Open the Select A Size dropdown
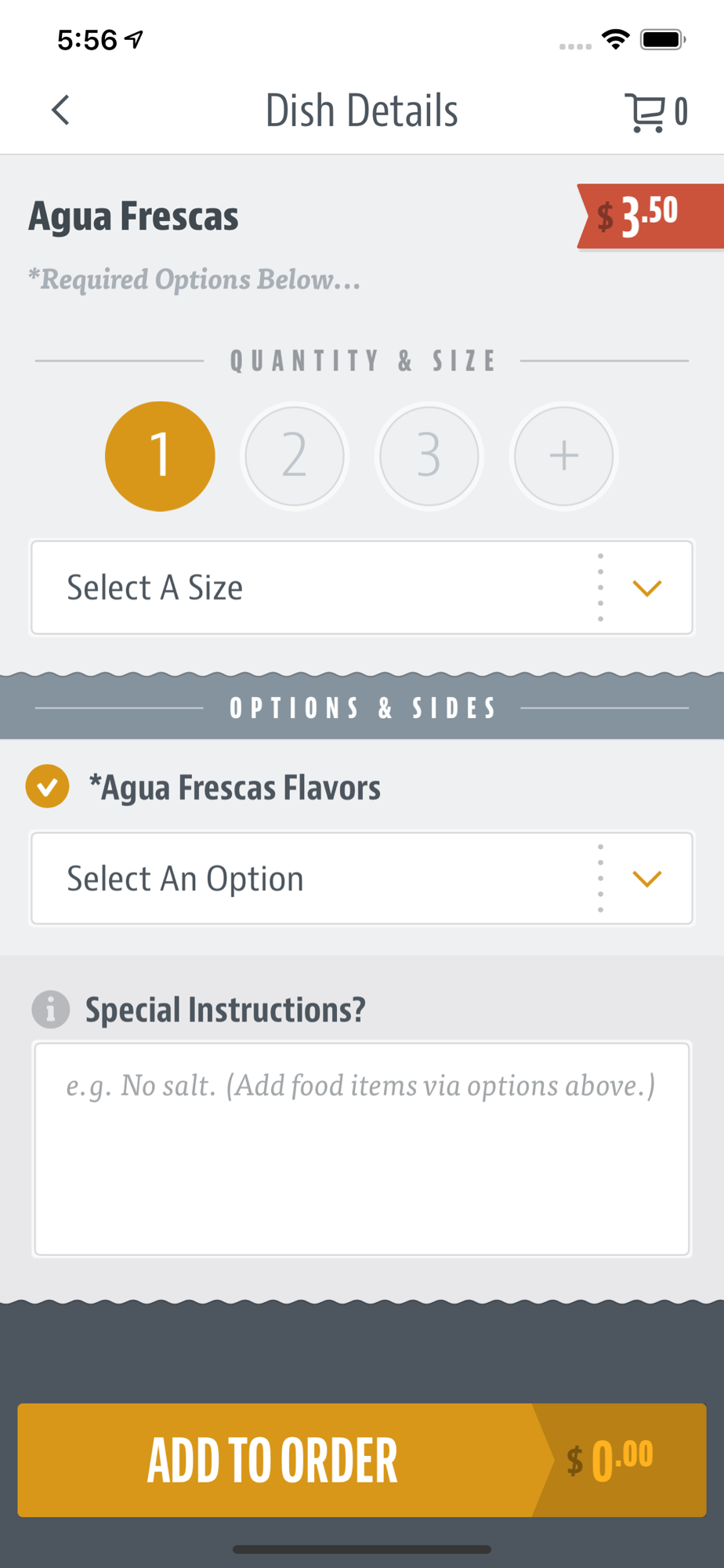The image size is (724, 1568). click(362, 587)
